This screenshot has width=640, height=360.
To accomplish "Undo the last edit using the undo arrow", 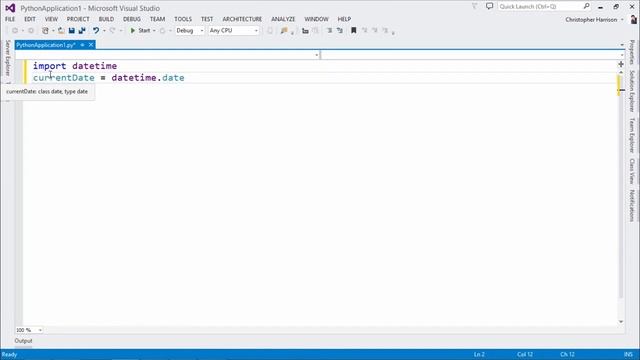I will click(96, 31).
